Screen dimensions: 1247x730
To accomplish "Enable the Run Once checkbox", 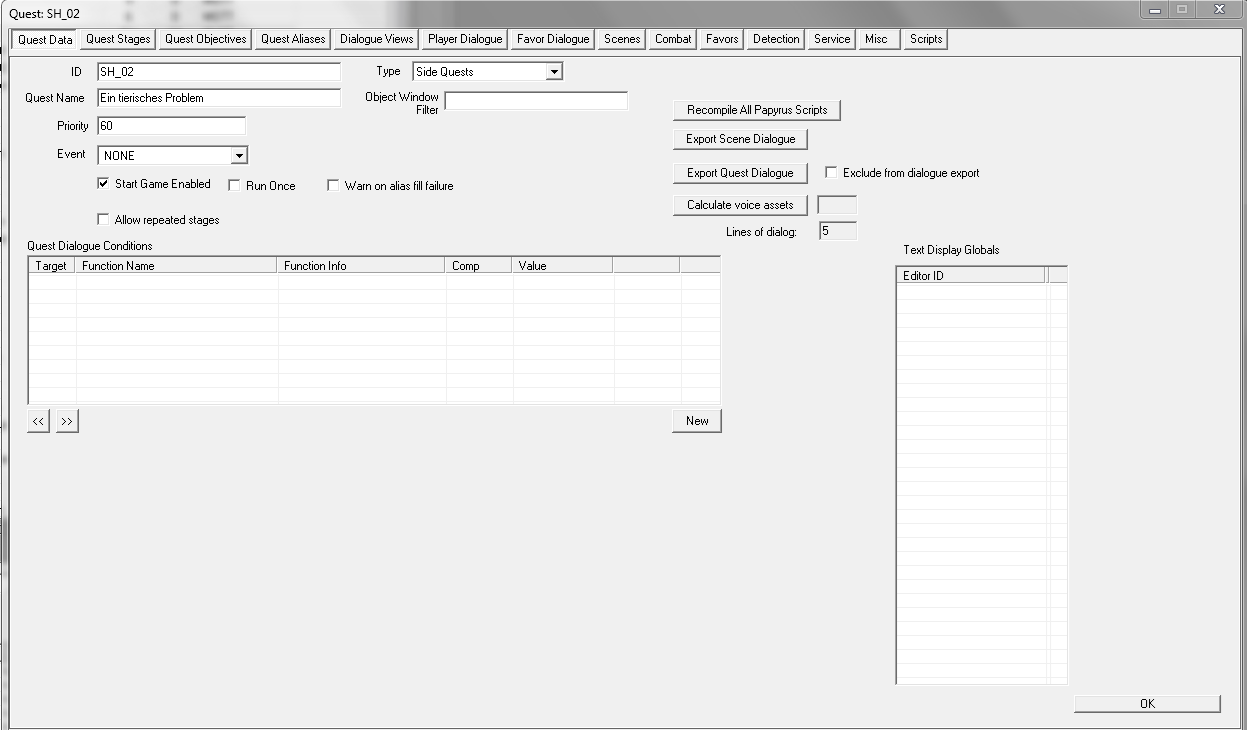I will pyautogui.click(x=234, y=185).
